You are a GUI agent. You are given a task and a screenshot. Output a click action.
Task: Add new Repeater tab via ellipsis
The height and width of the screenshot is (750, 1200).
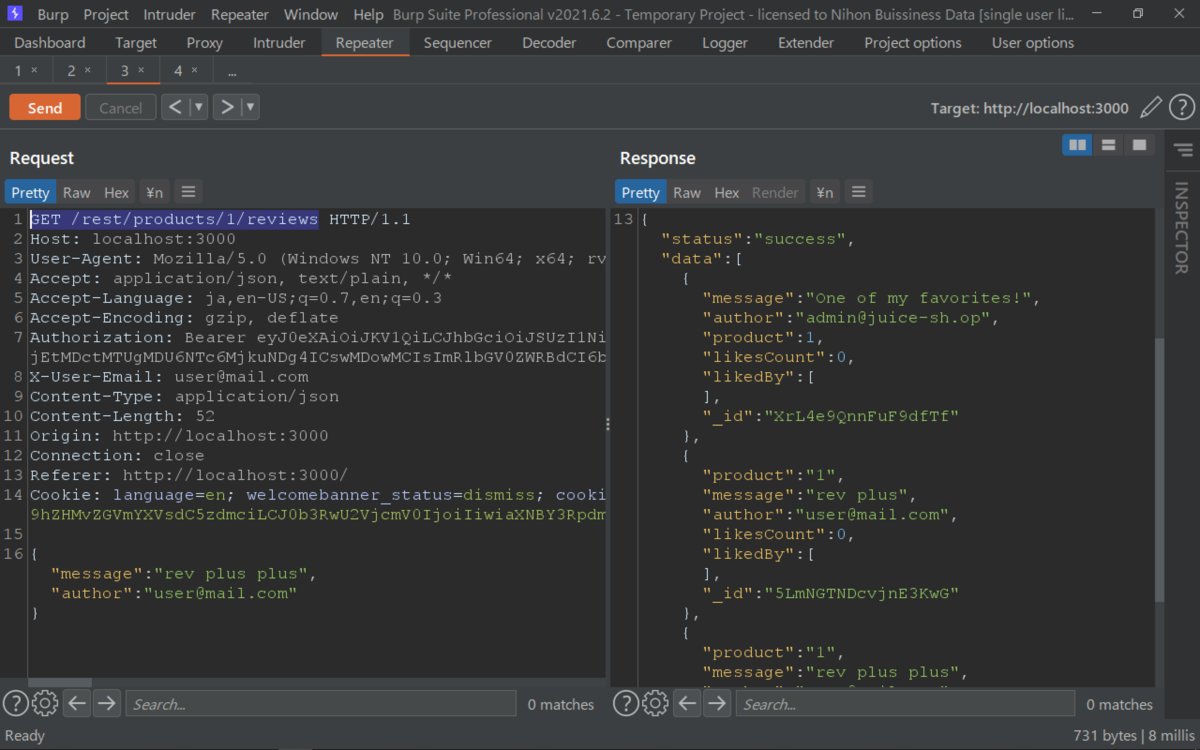pos(232,71)
